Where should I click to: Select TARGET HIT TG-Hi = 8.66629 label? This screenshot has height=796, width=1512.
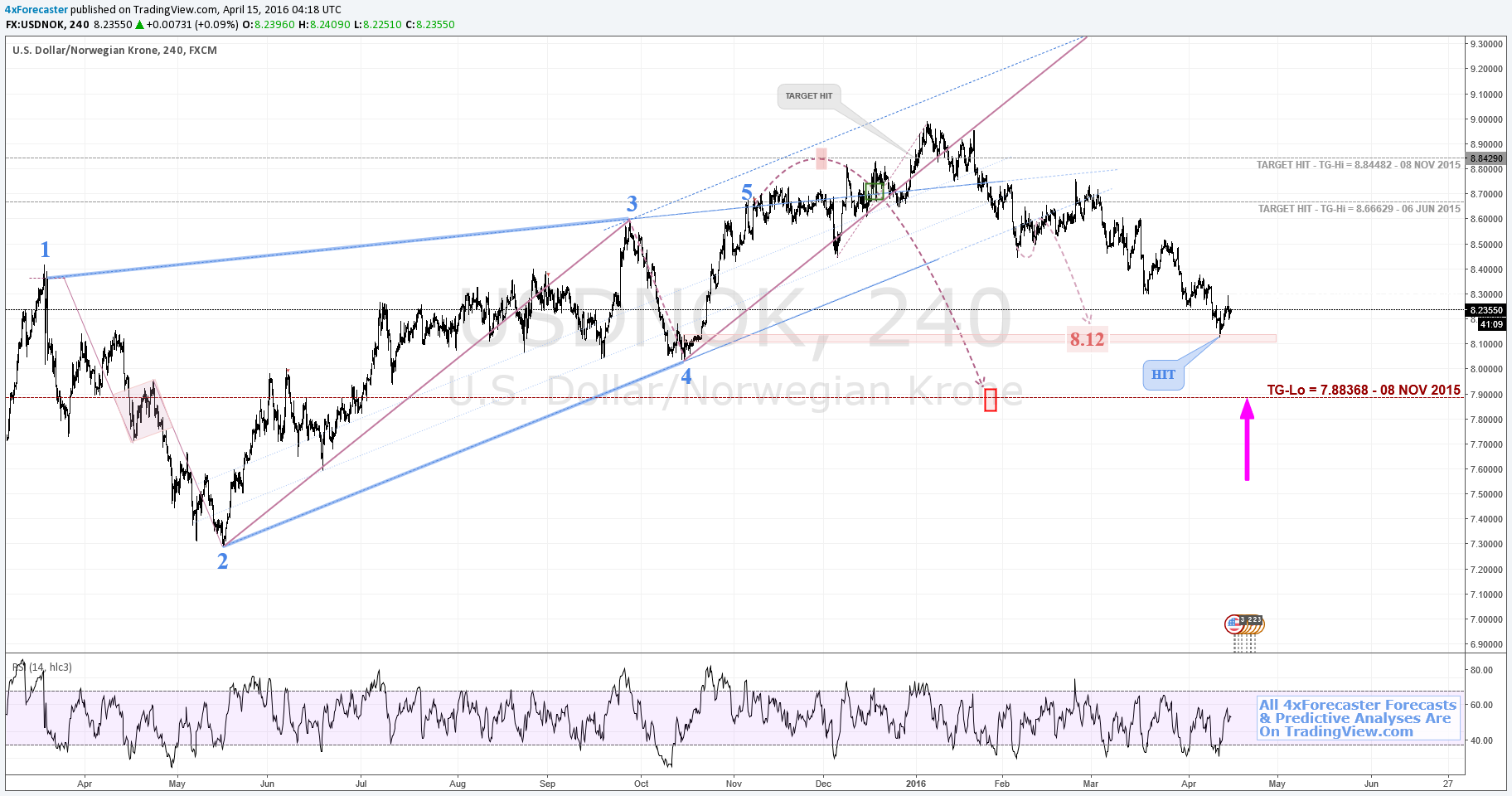(x=1359, y=209)
